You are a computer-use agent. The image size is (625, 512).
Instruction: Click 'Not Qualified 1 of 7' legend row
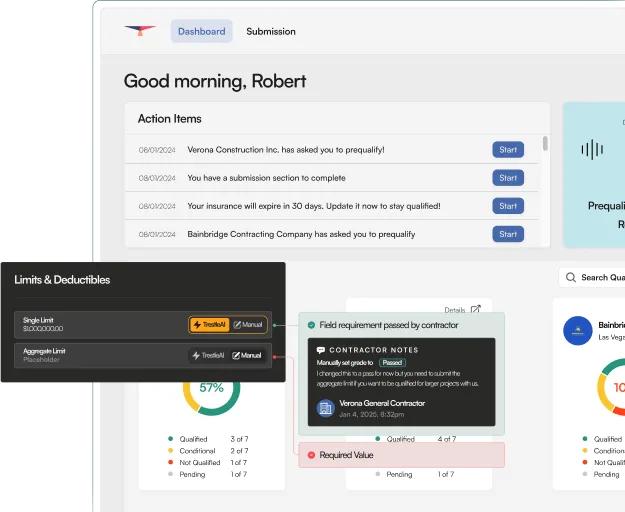(208, 463)
